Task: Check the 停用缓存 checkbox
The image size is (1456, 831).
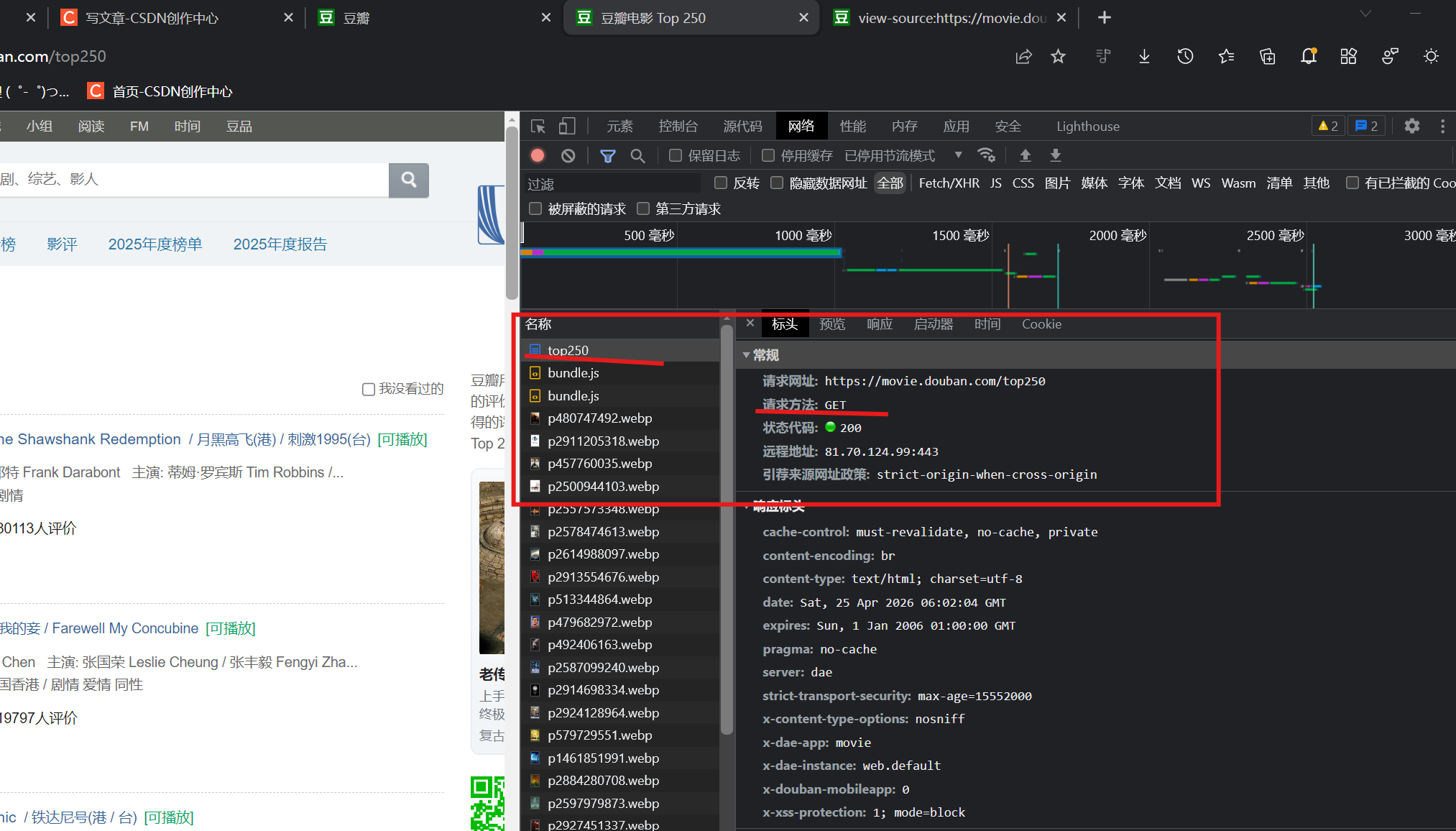Action: point(768,155)
